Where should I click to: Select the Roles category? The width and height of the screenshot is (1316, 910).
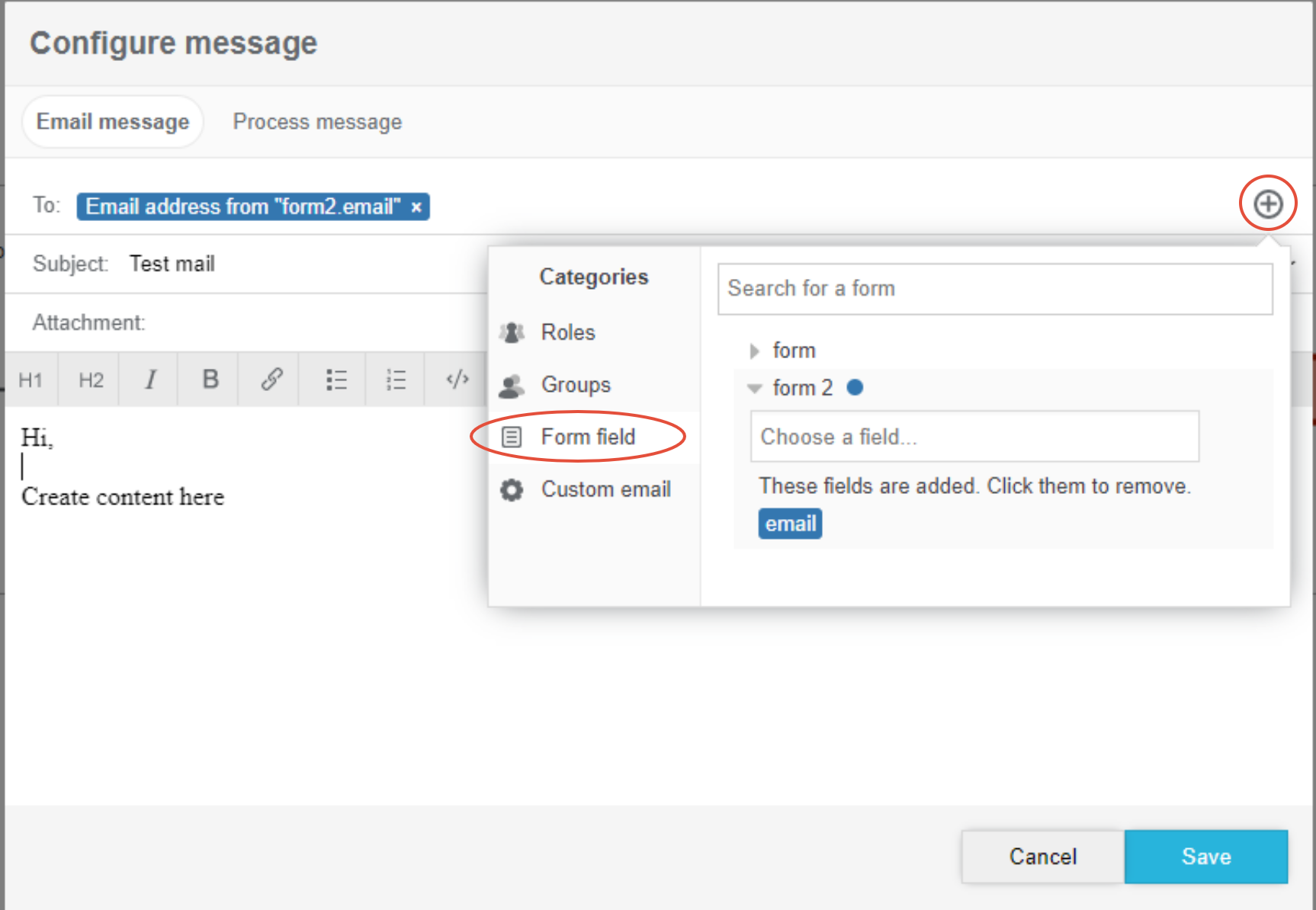[567, 332]
